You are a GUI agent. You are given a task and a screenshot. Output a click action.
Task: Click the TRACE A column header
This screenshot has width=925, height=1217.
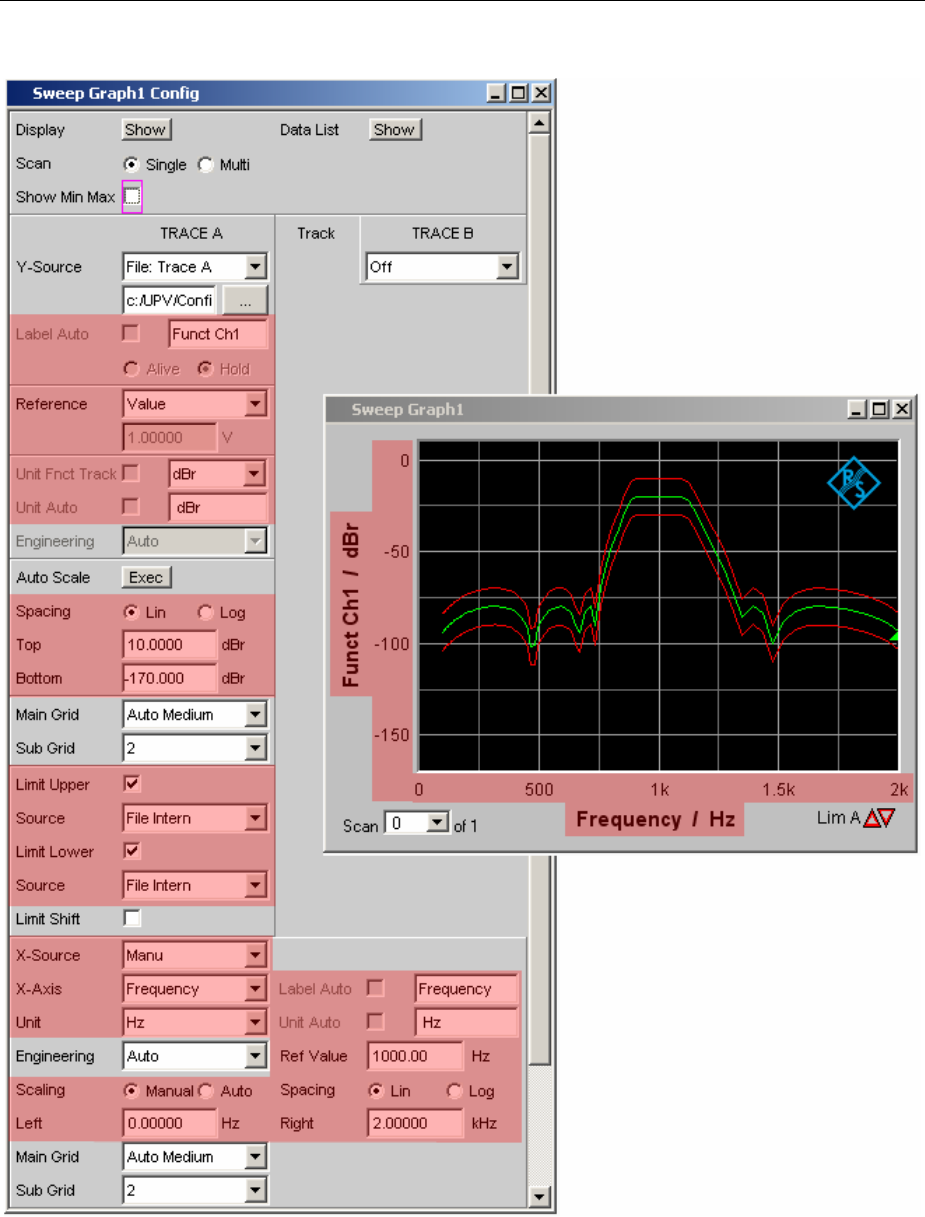tap(191, 233)
